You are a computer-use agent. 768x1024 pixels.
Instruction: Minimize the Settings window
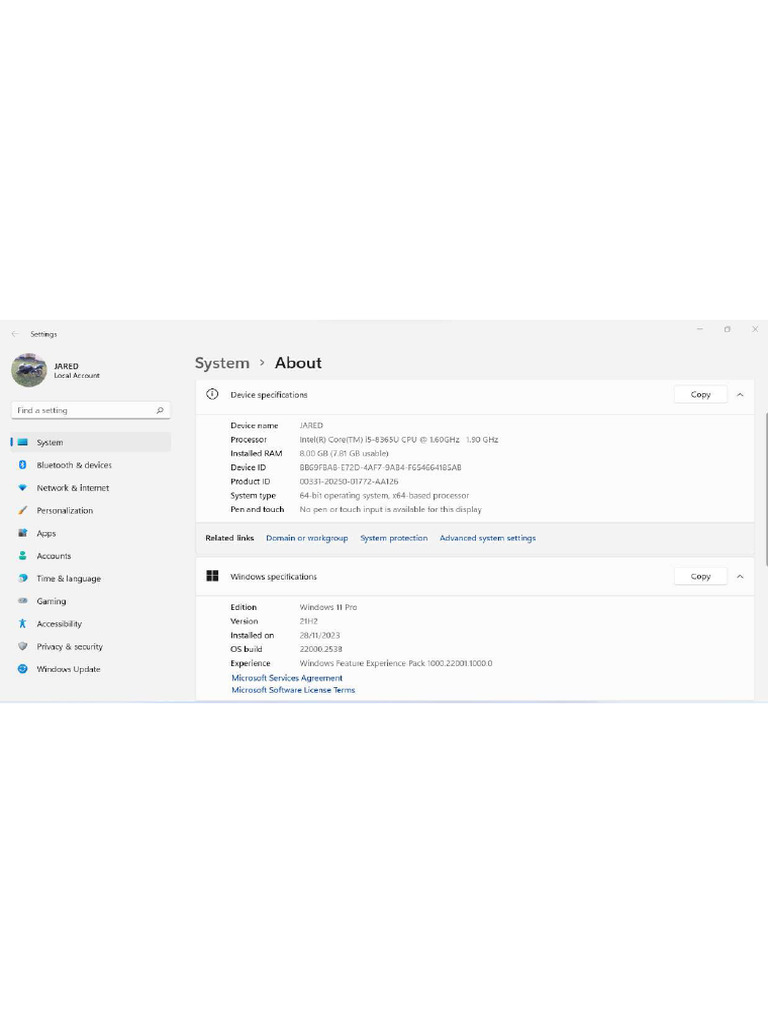[x=699, y=329]
